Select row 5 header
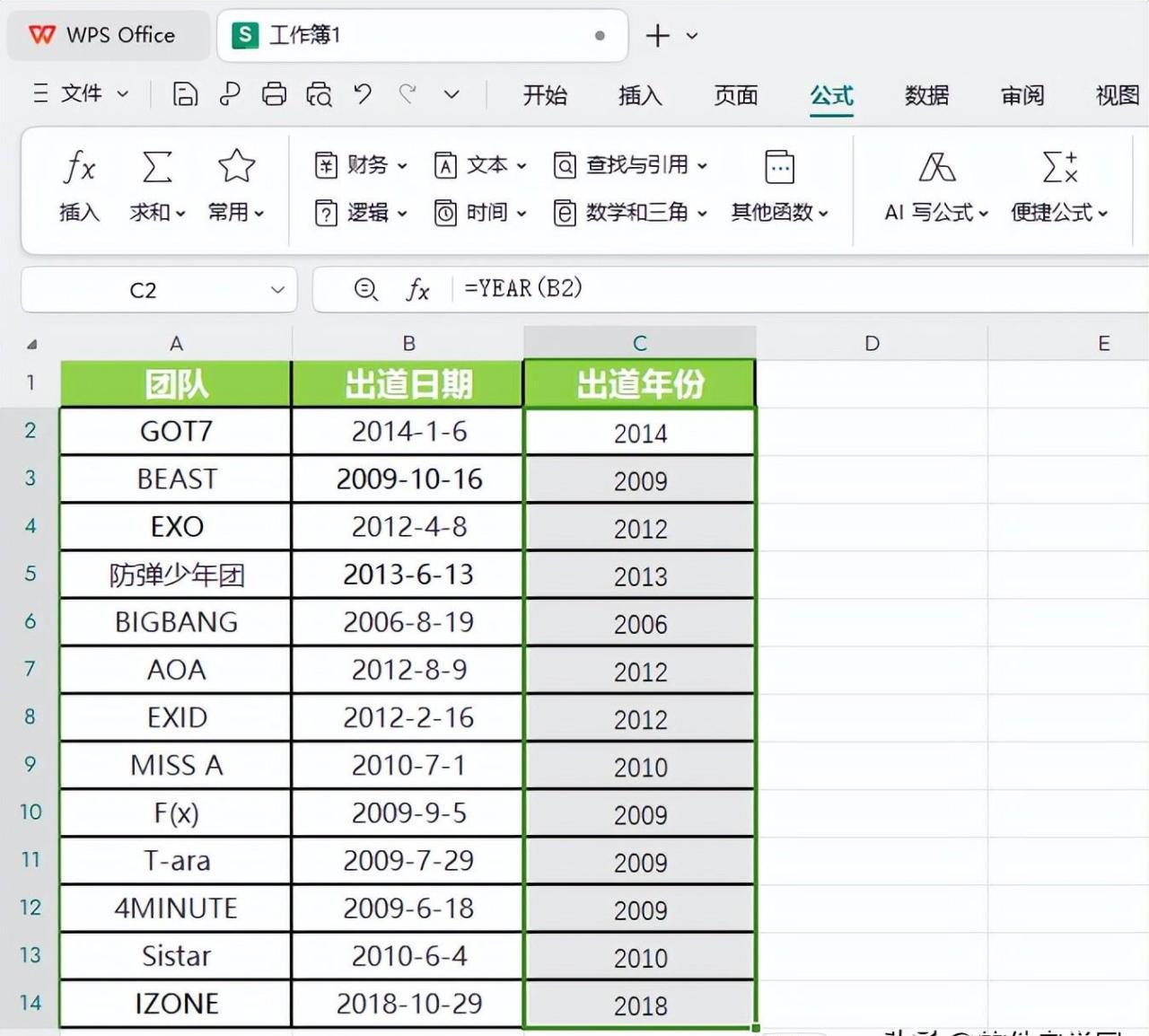The image size is (1149, 1036). point(31,574)
